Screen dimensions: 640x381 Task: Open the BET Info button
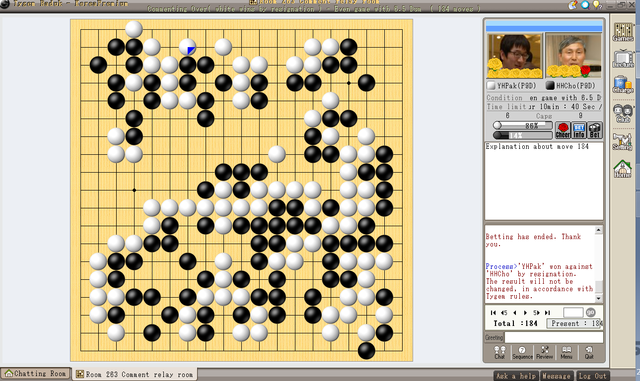coord(579,130)
